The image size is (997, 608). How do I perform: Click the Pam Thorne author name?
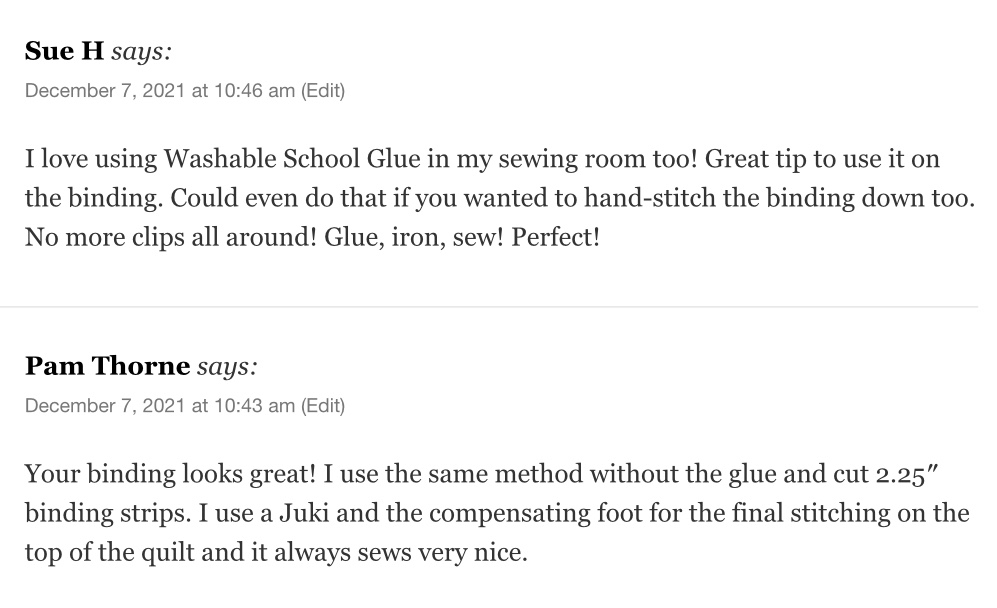(x=107, y=366)
